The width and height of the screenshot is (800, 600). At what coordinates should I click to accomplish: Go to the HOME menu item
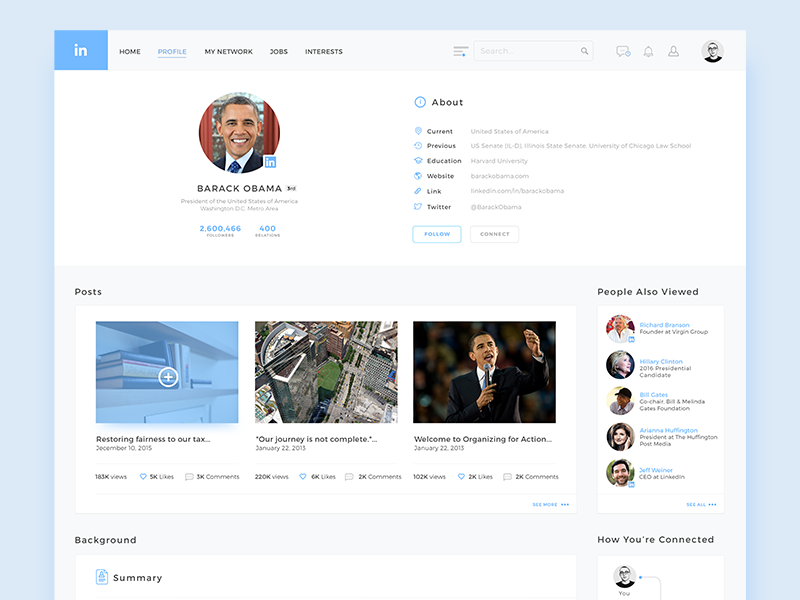(x=129, y=51)
